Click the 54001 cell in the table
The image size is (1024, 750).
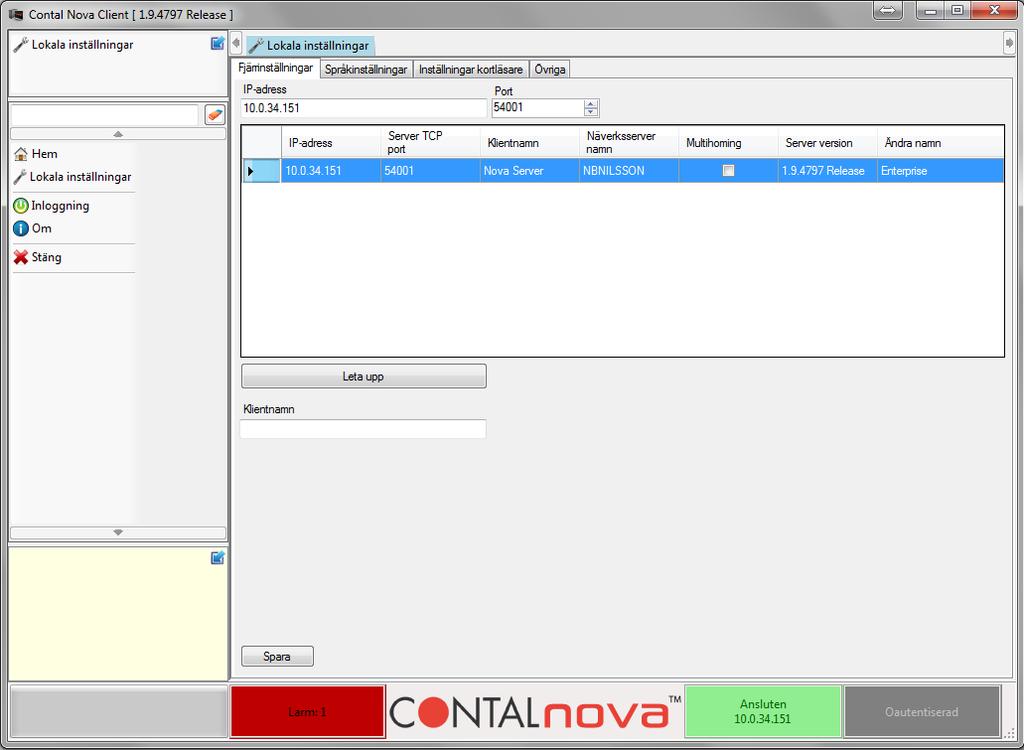[x=430, y=171]
